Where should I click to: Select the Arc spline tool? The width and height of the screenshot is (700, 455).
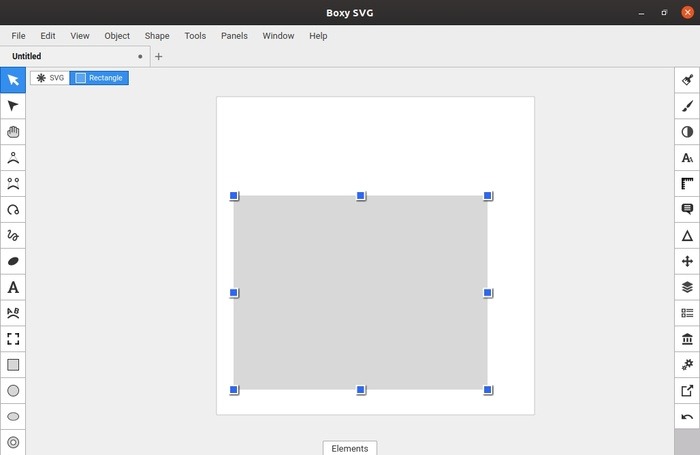pos(13,209)
